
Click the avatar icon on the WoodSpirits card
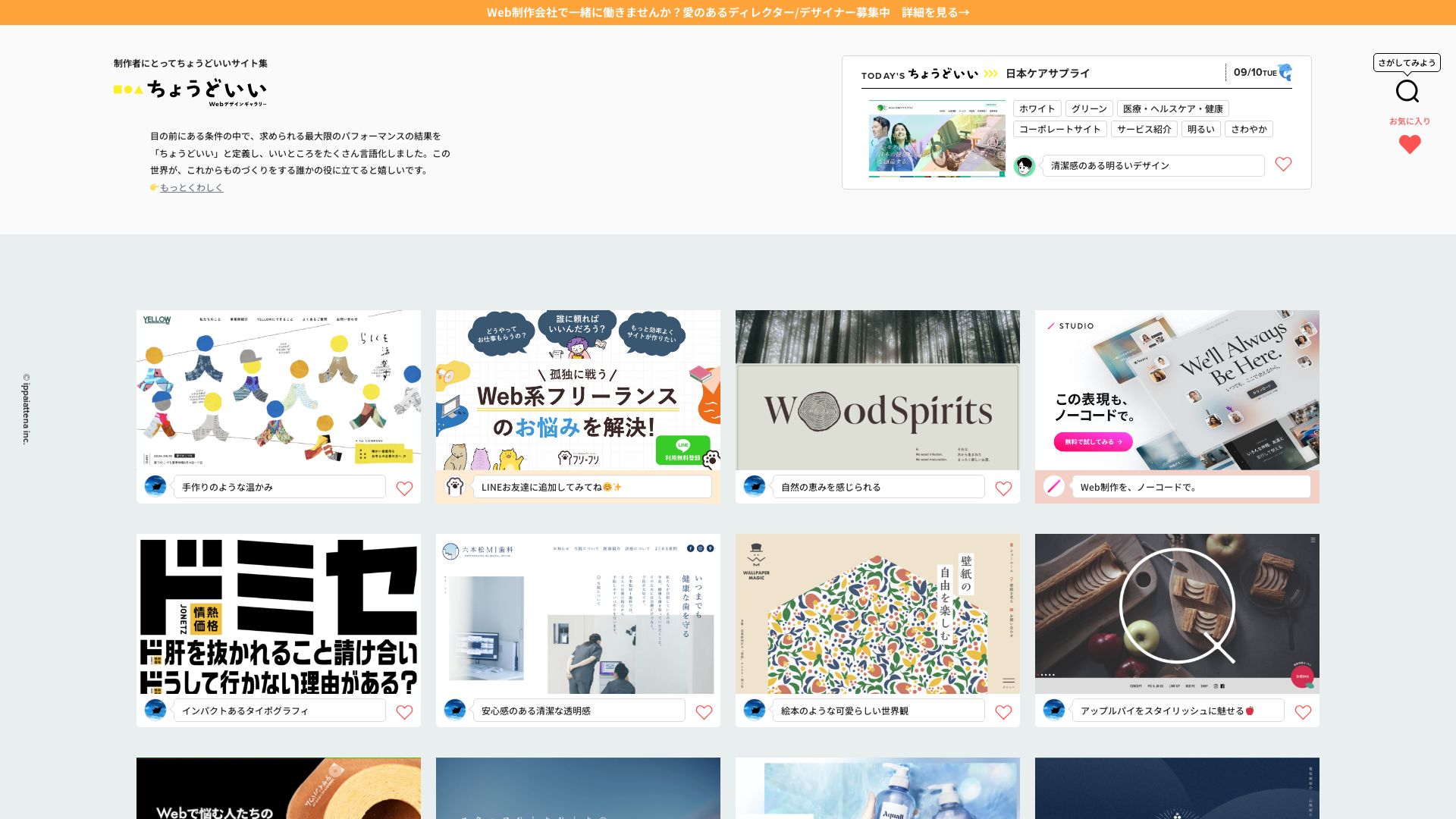[755, 486]
